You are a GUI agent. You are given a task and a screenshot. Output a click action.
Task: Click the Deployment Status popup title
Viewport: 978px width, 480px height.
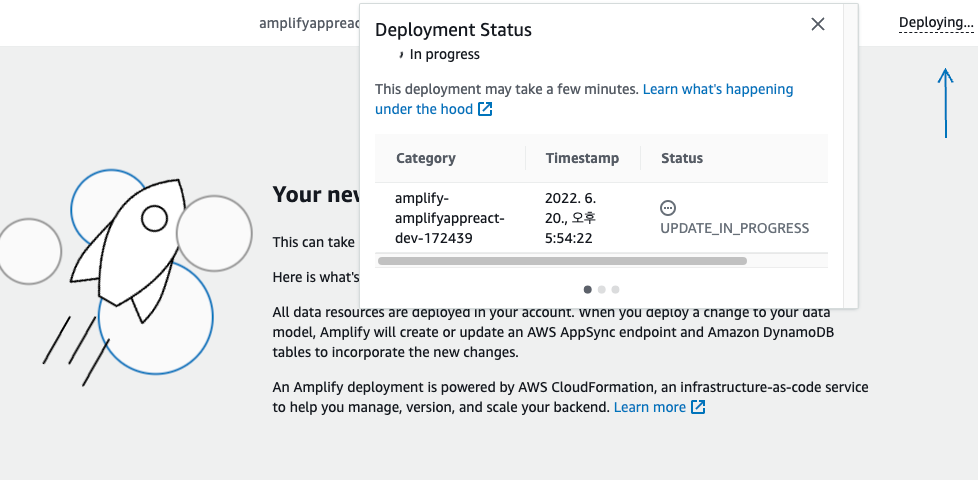coord(453,29)
